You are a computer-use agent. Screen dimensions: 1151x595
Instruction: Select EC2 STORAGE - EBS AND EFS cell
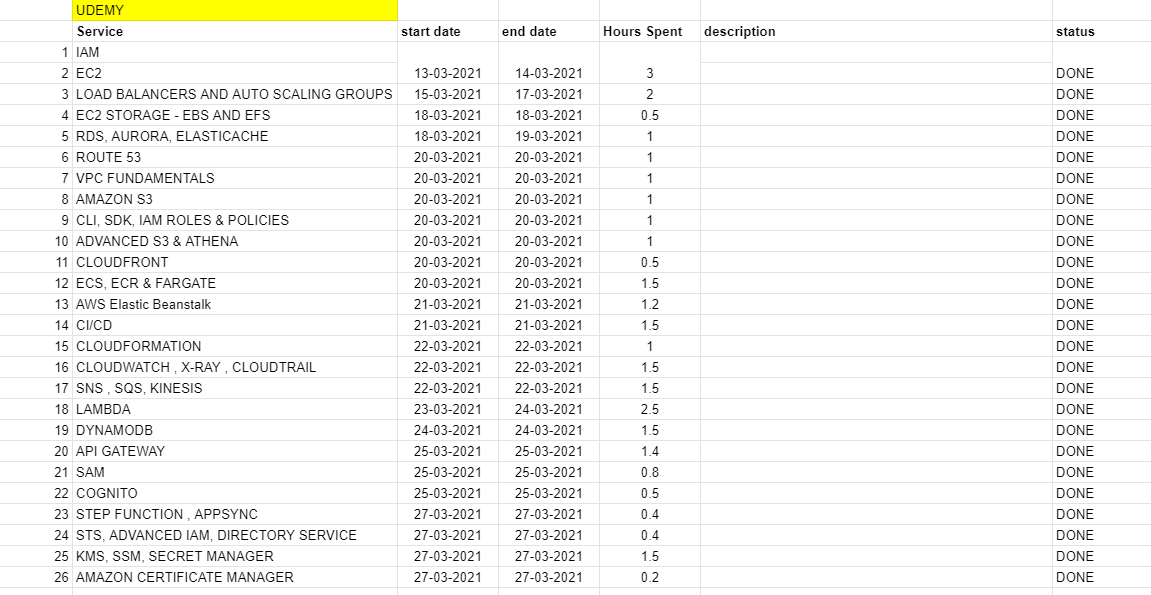235,115
